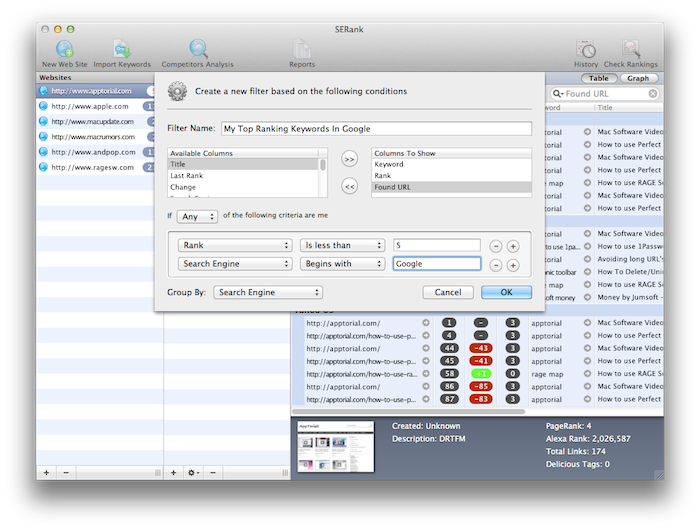This screenshot has width=700, height=530.
Task: Move column to Columns To Show with >> button
Action: tap(350, 159)
